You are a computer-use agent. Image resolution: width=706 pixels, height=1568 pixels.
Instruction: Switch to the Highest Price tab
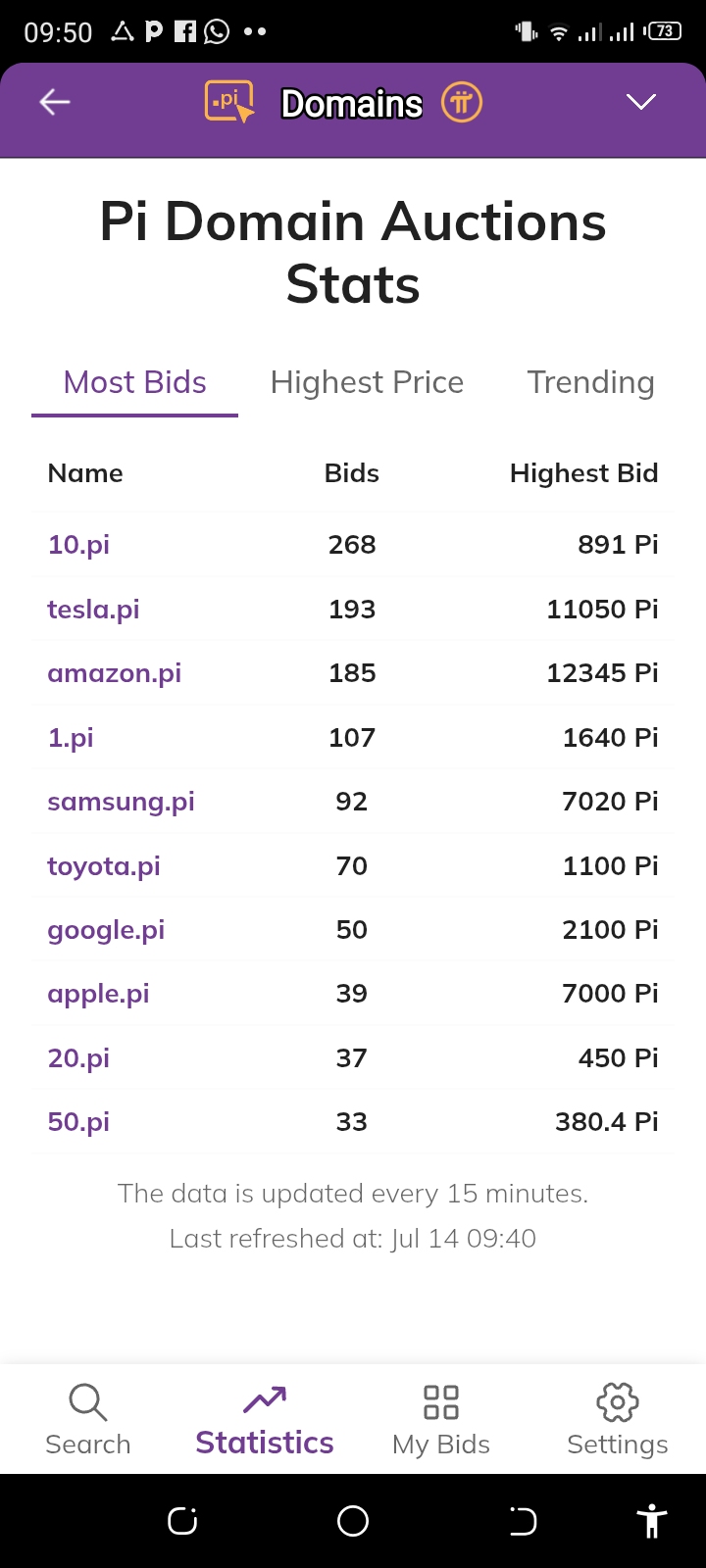(x=367, y=382)
